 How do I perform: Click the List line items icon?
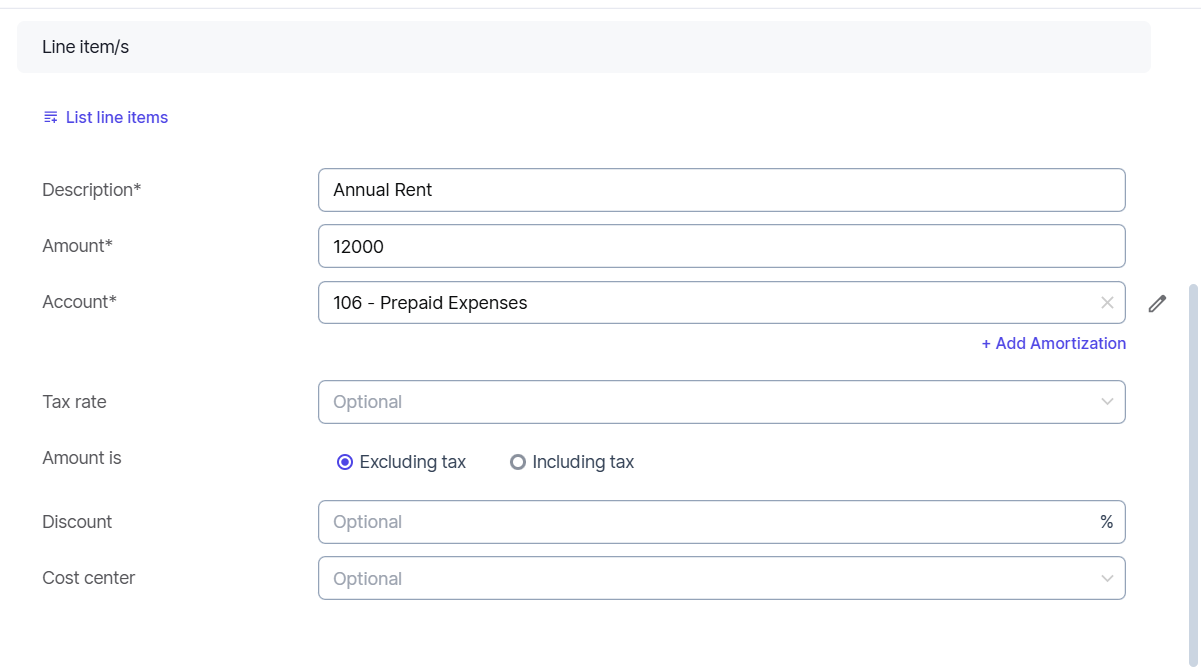50,118
